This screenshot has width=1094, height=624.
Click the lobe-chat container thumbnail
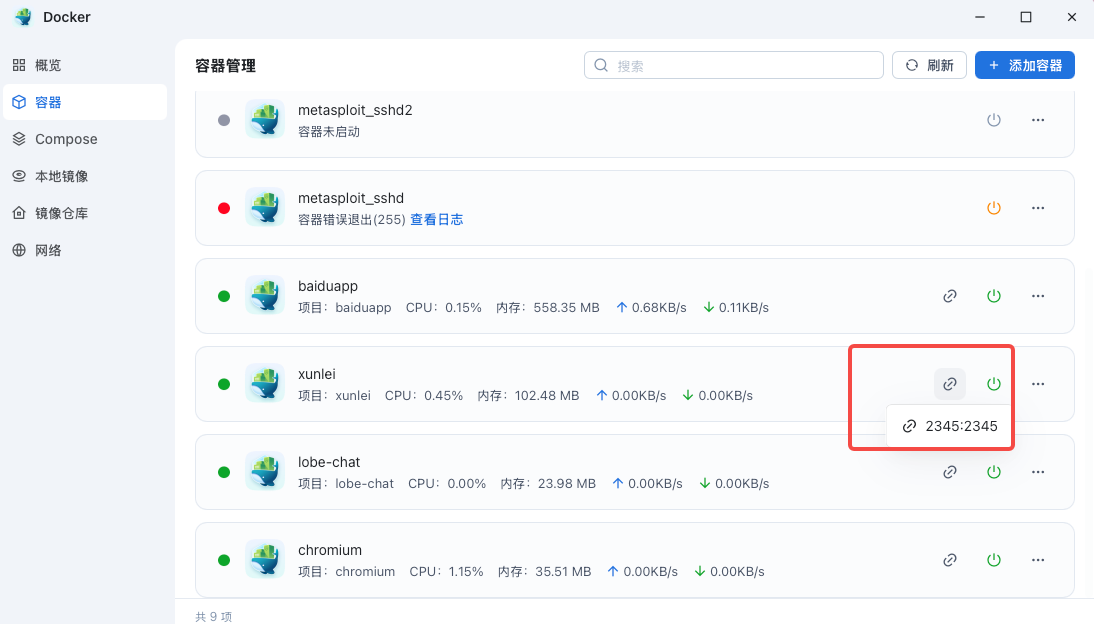(x=265, y=471)
